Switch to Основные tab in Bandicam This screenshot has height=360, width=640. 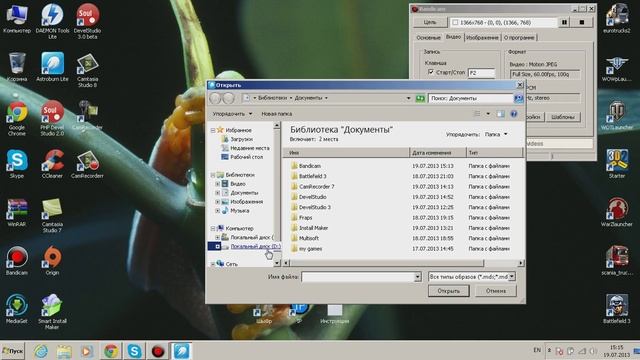pos(428,38)
